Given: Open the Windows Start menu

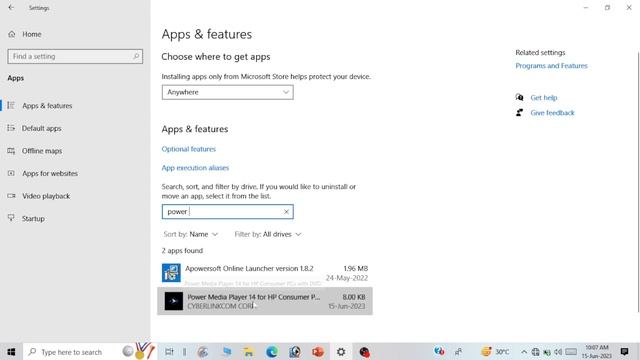Looking at the screenshot, I should click(x=11, y=351).
